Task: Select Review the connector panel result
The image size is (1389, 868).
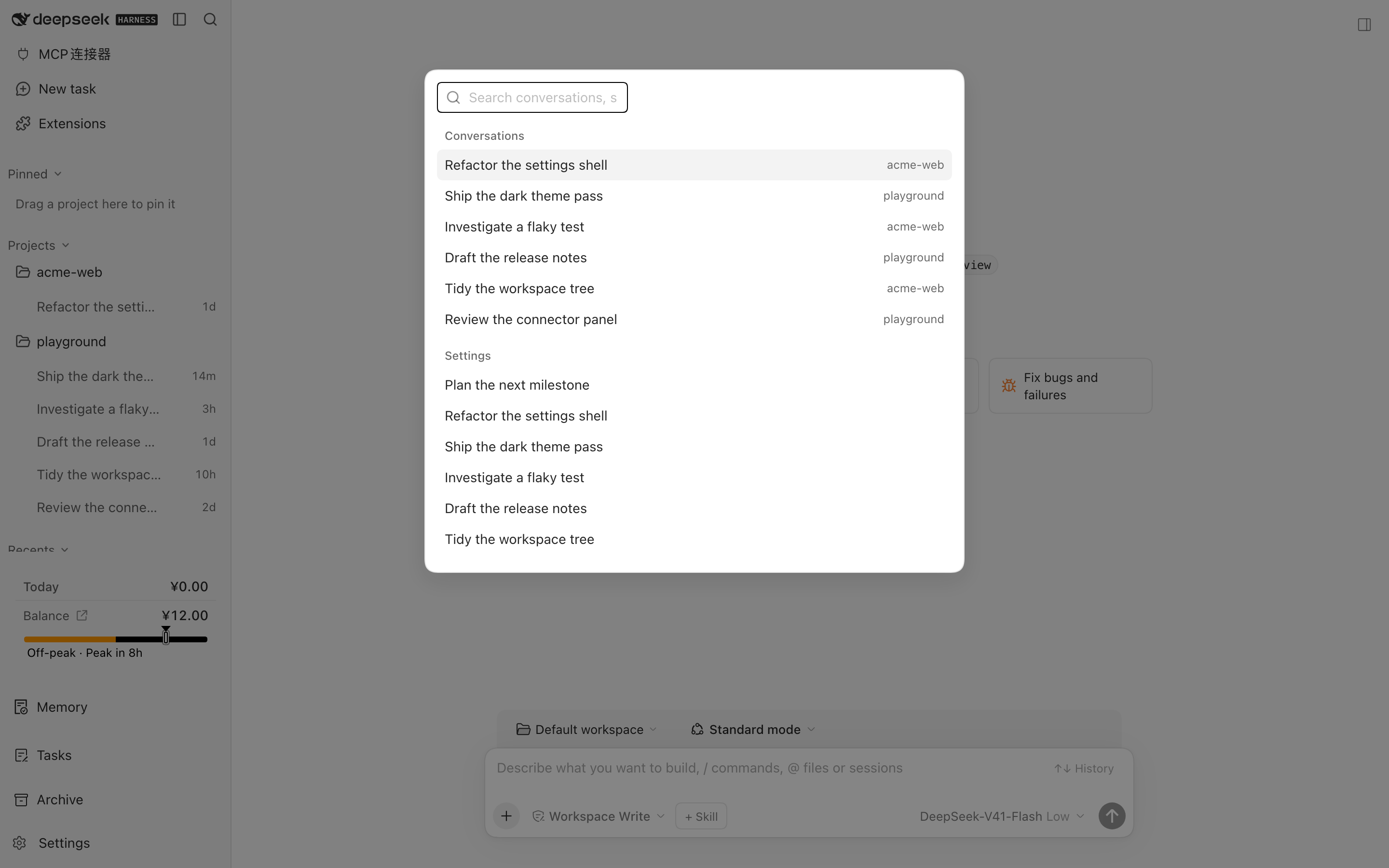Action: tap(694, 319)
